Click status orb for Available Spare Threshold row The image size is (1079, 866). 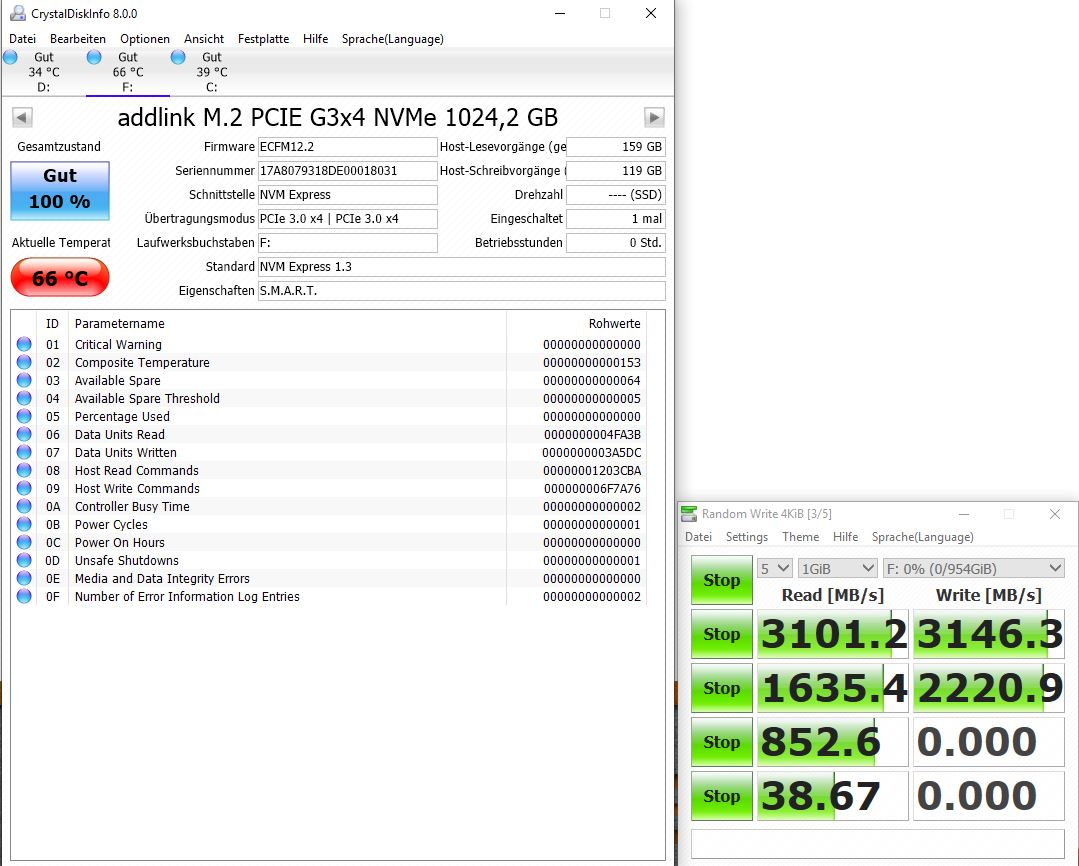pos(24,398)
